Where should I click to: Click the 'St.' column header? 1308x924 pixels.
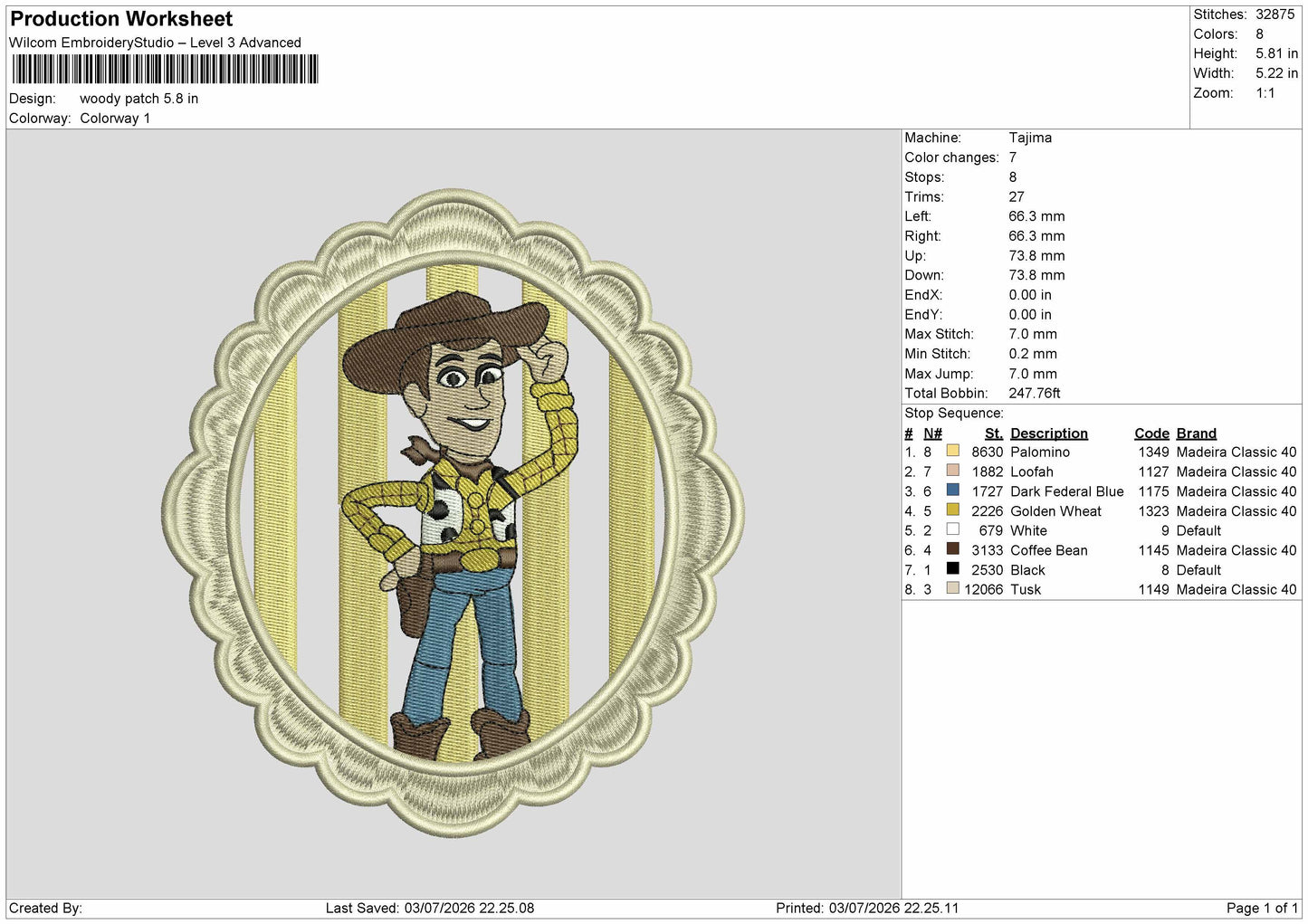[994, 433]
